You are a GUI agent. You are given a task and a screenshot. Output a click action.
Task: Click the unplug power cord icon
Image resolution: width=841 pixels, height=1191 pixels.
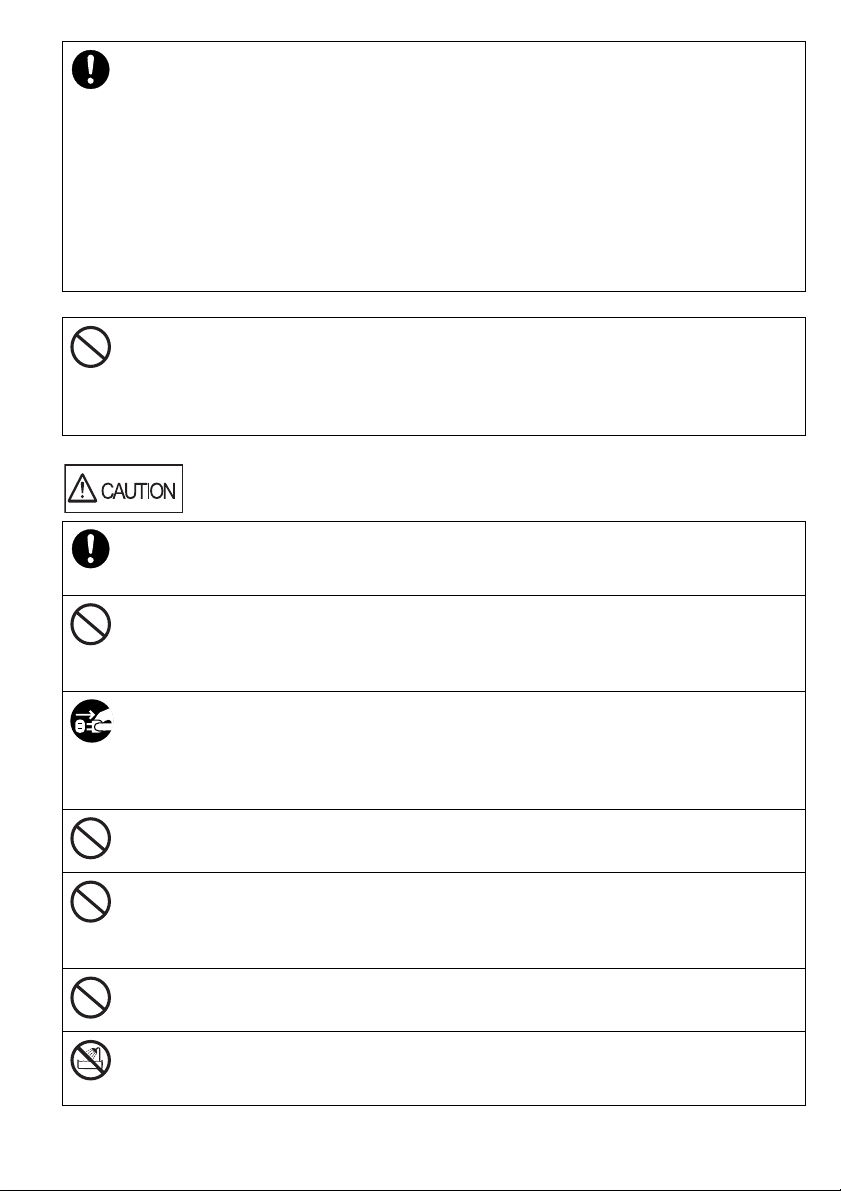(x=91, y=723)
